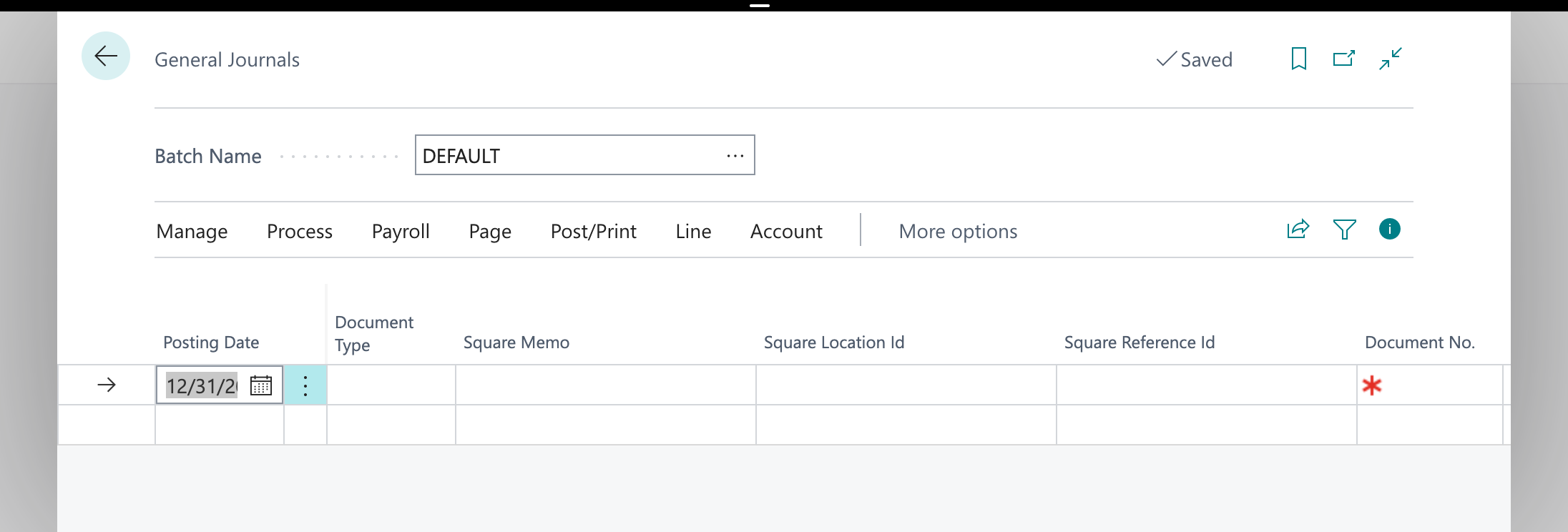Click More options
This screenshot has width=1568, height=532.
click(958, 232)
